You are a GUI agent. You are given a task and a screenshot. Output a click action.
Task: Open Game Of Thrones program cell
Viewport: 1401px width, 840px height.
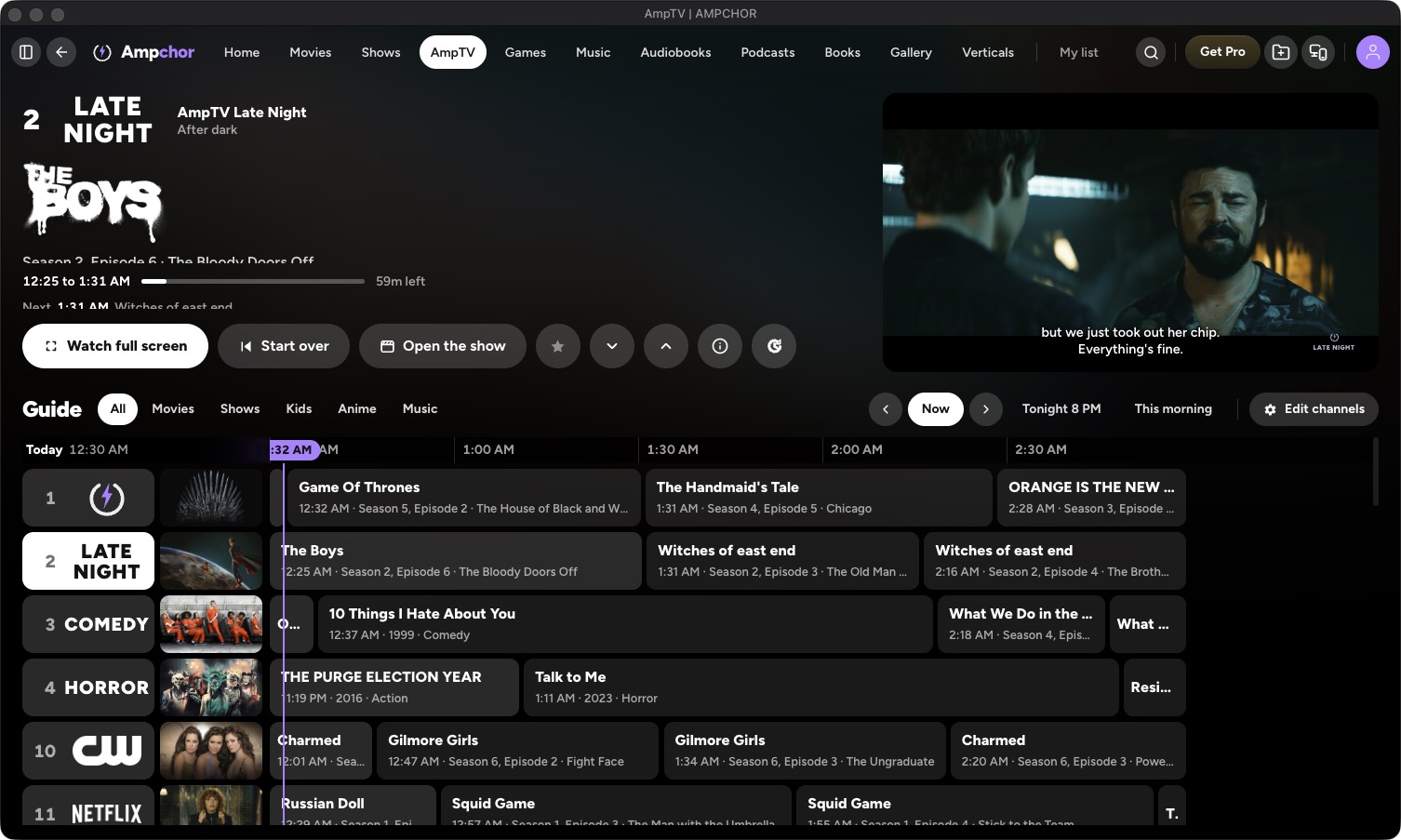coord(464,498)
